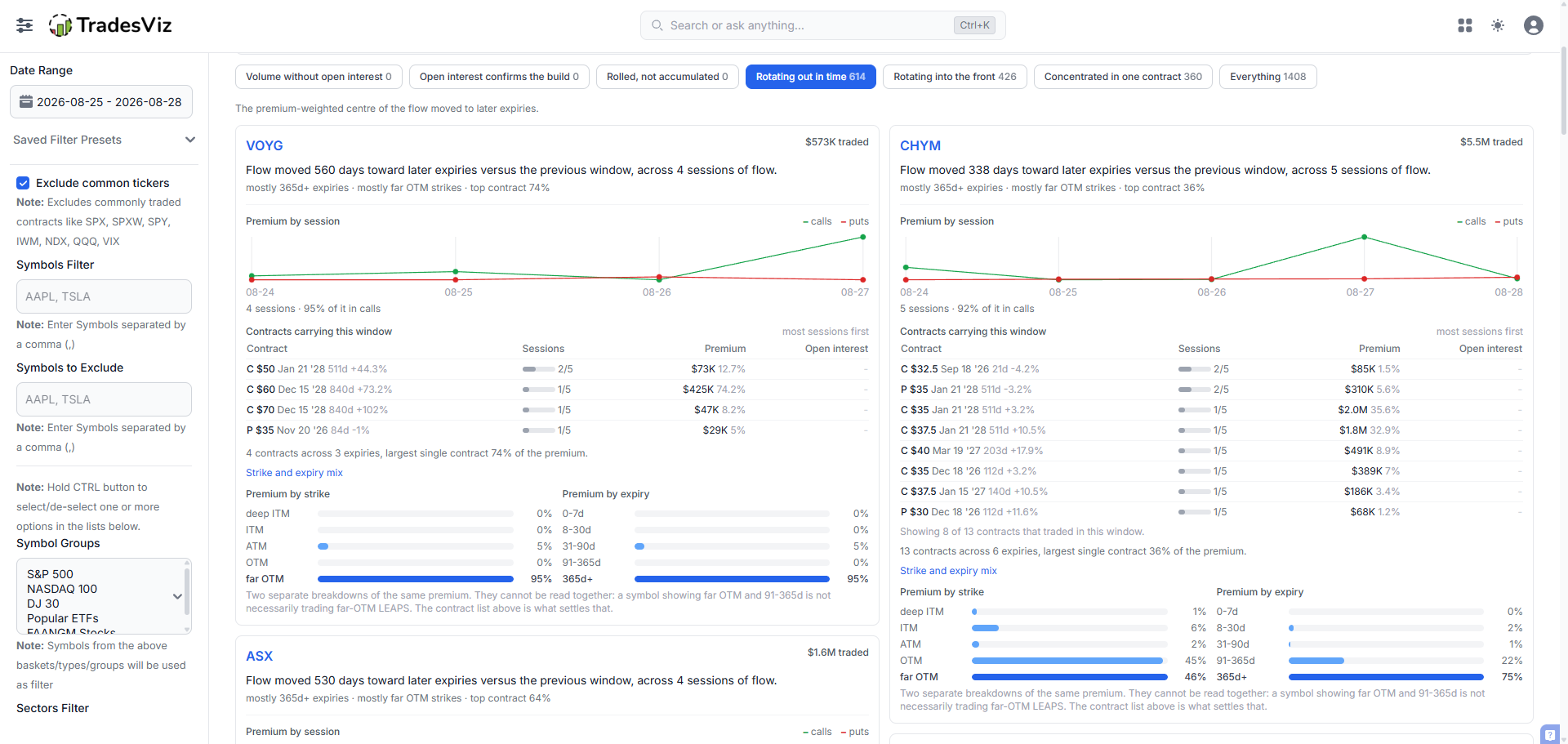1568x744 pixels.
Task: Click the VOYG C $50 Jan 21 '28 contract
Action: [x=317, y=369]
